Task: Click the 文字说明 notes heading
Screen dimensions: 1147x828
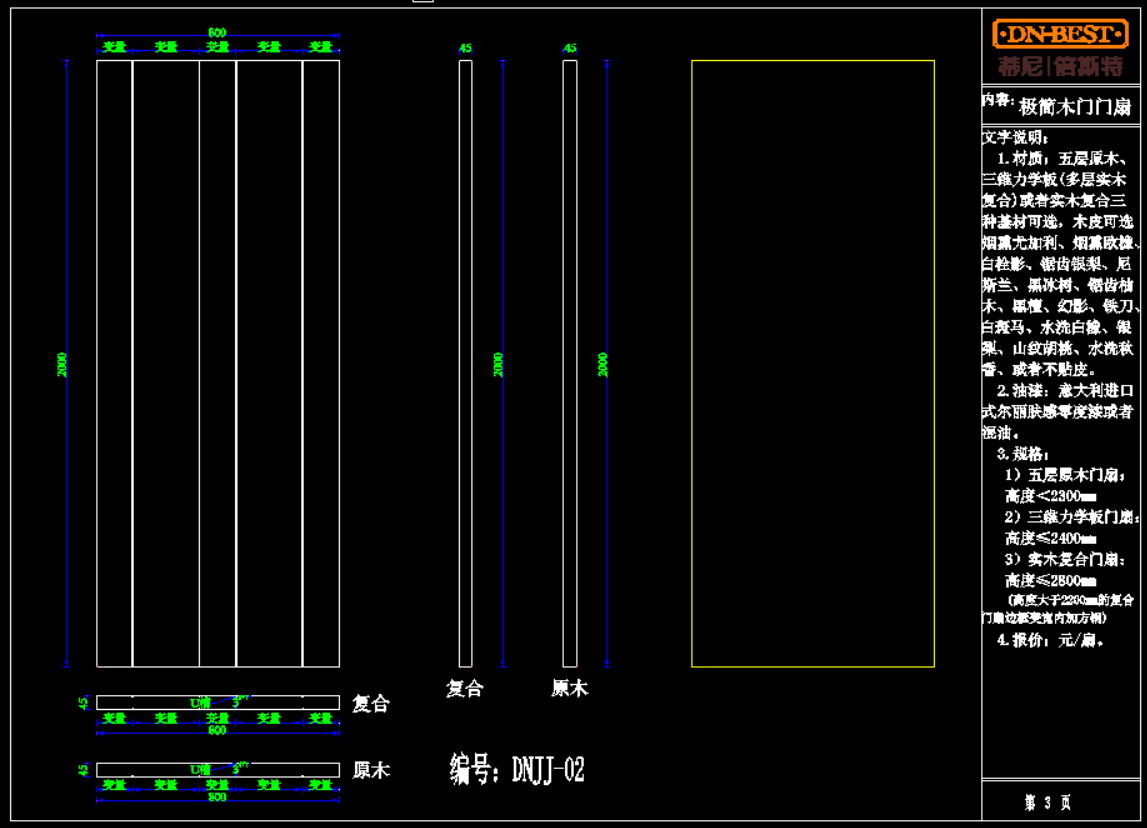Action: (1014, 137)
